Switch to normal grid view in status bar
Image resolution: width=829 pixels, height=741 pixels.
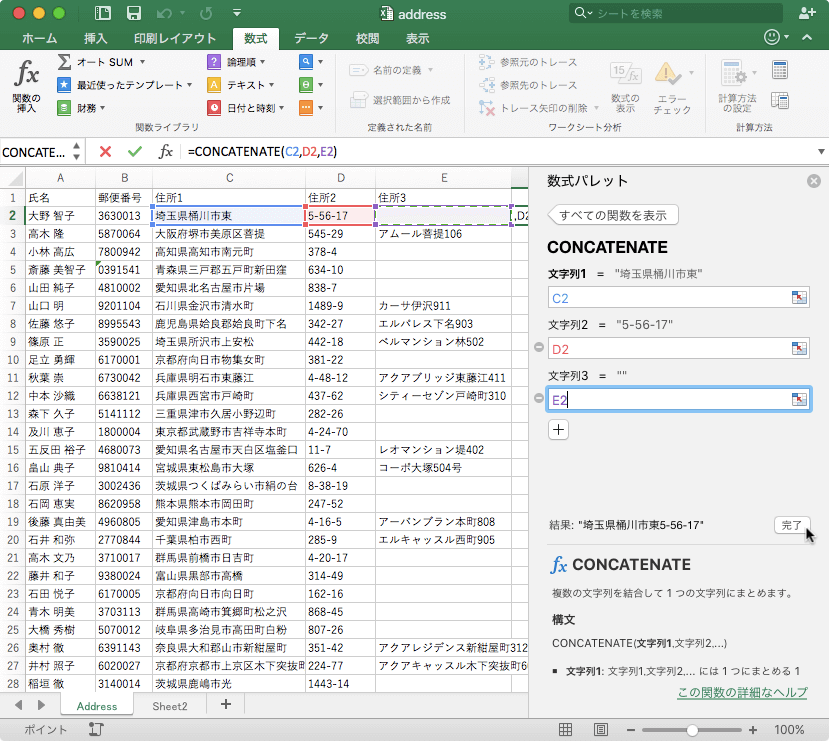tap(566, 730)
